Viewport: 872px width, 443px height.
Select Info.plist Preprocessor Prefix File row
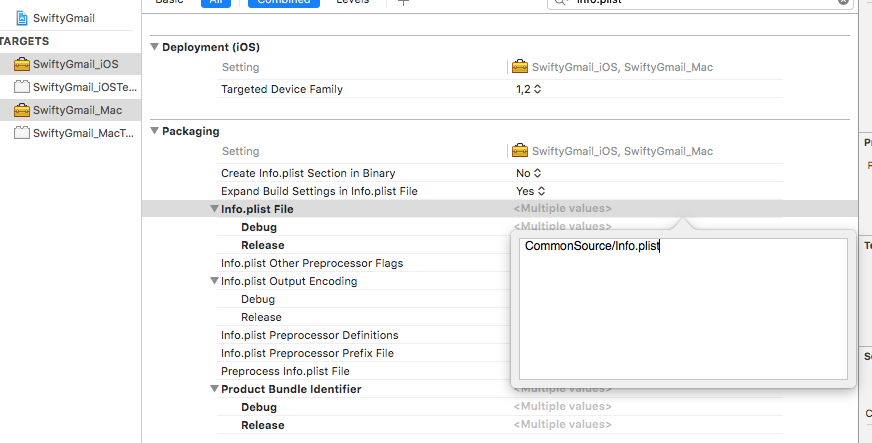click(x=307, y=353)
